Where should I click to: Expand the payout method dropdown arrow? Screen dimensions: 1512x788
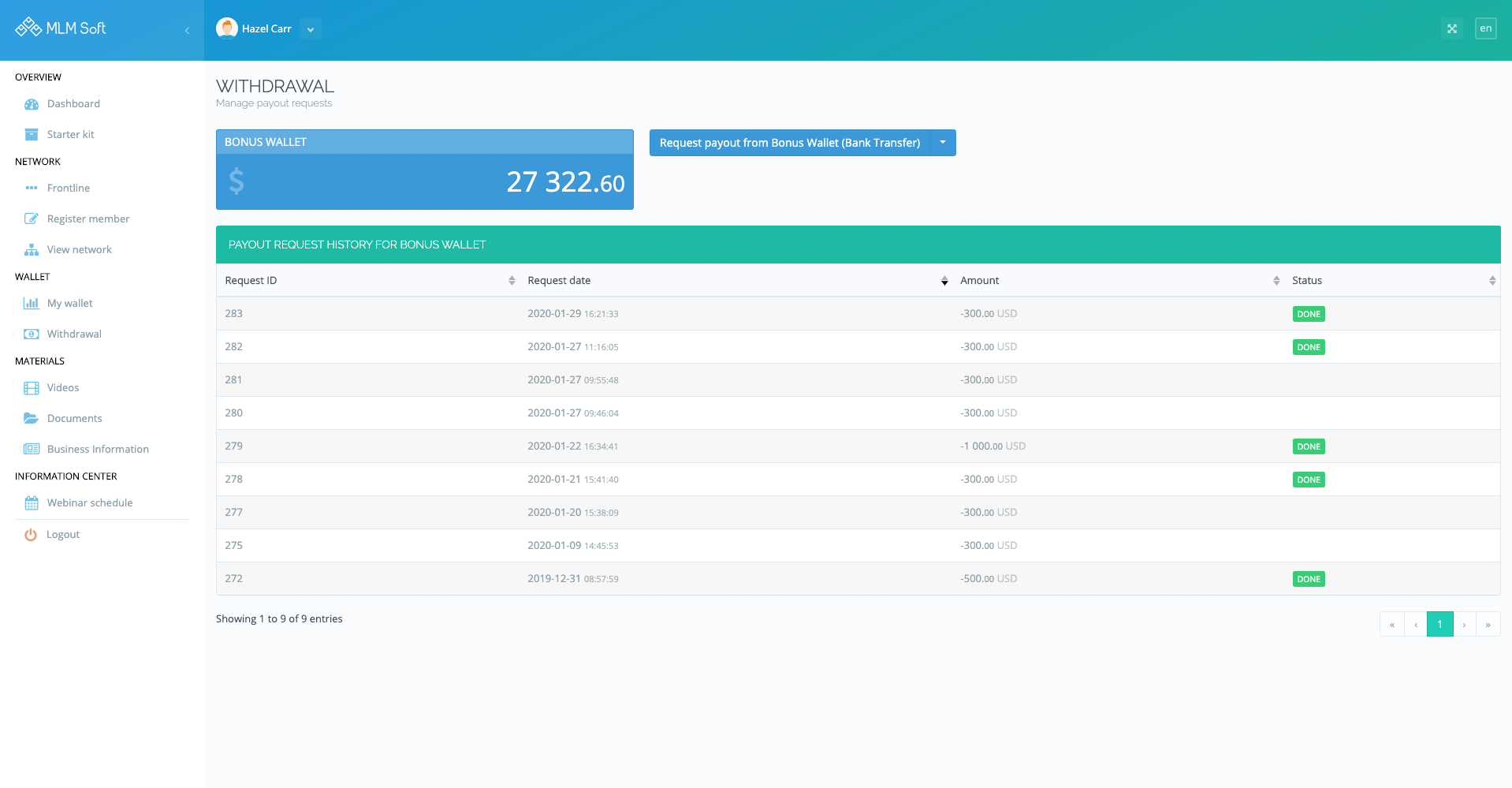pyautogui.click(x=943, y=143)
